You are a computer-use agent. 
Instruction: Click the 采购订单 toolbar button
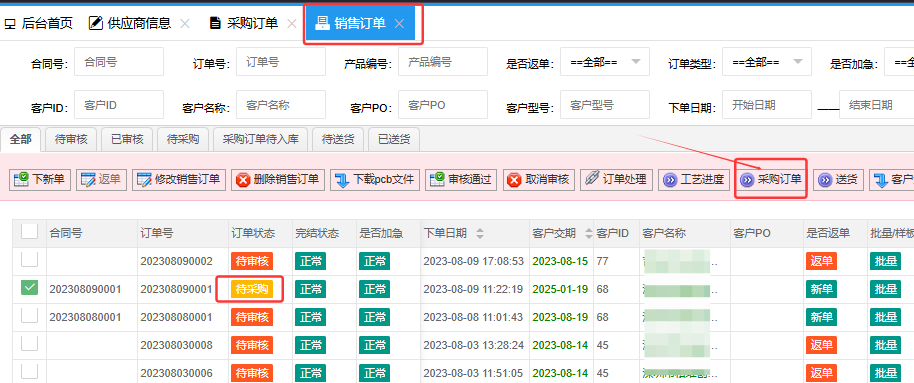coord(771,180)
